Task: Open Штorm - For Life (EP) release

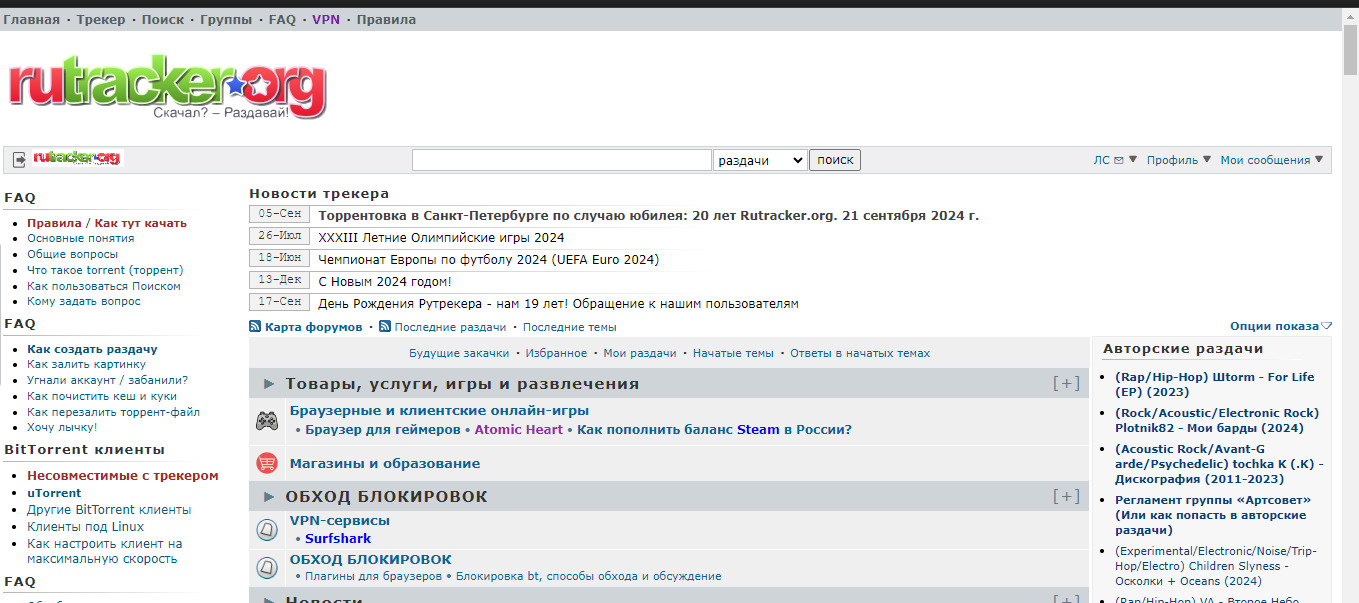Action: tap(1215, 385)
